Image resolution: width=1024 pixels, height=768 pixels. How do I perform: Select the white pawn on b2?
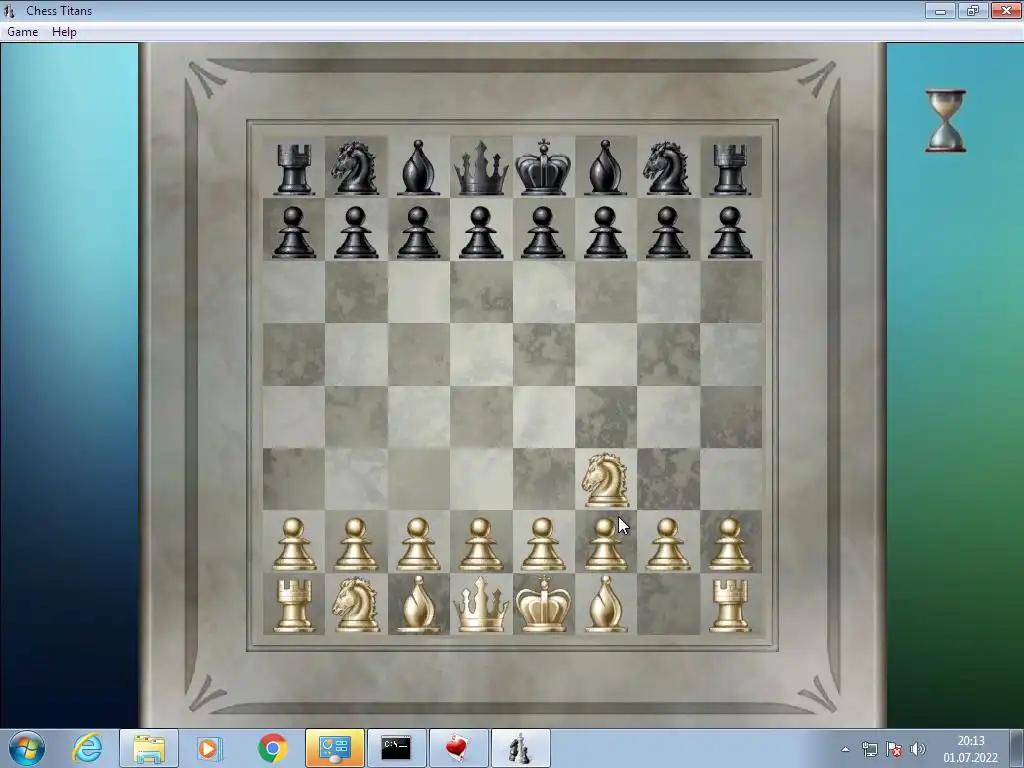click(355, 544)
